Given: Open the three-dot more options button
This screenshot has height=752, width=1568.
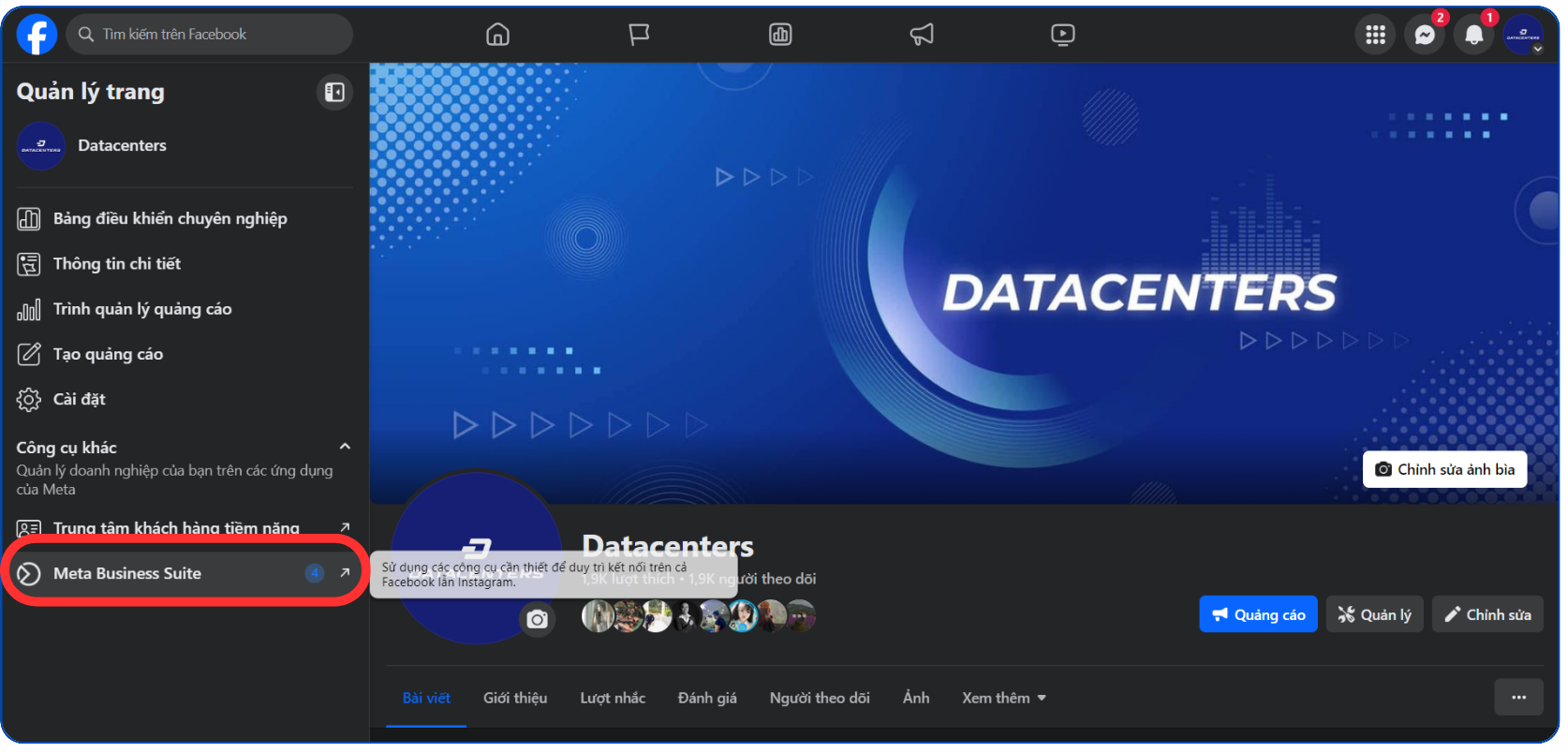Looking at the screenshot, I should click(1518, 697).
